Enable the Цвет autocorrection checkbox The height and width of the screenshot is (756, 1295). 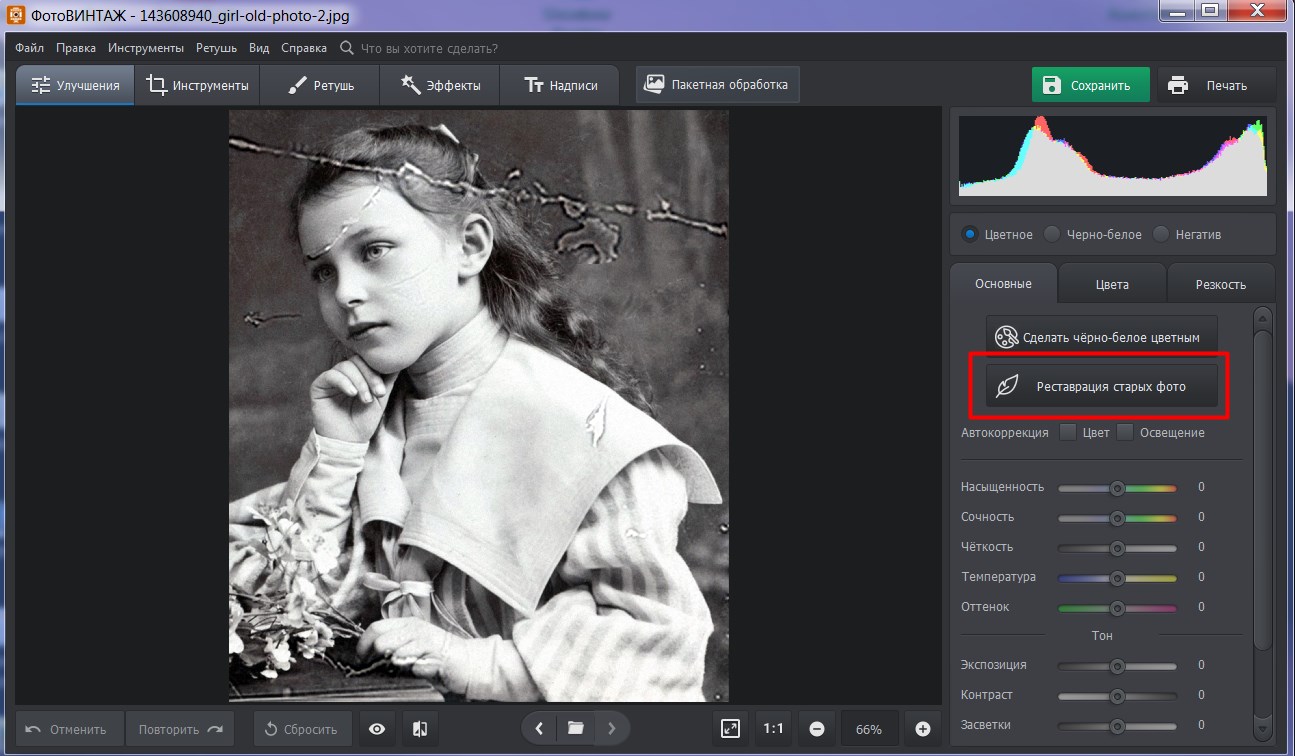click(1068, 433)
